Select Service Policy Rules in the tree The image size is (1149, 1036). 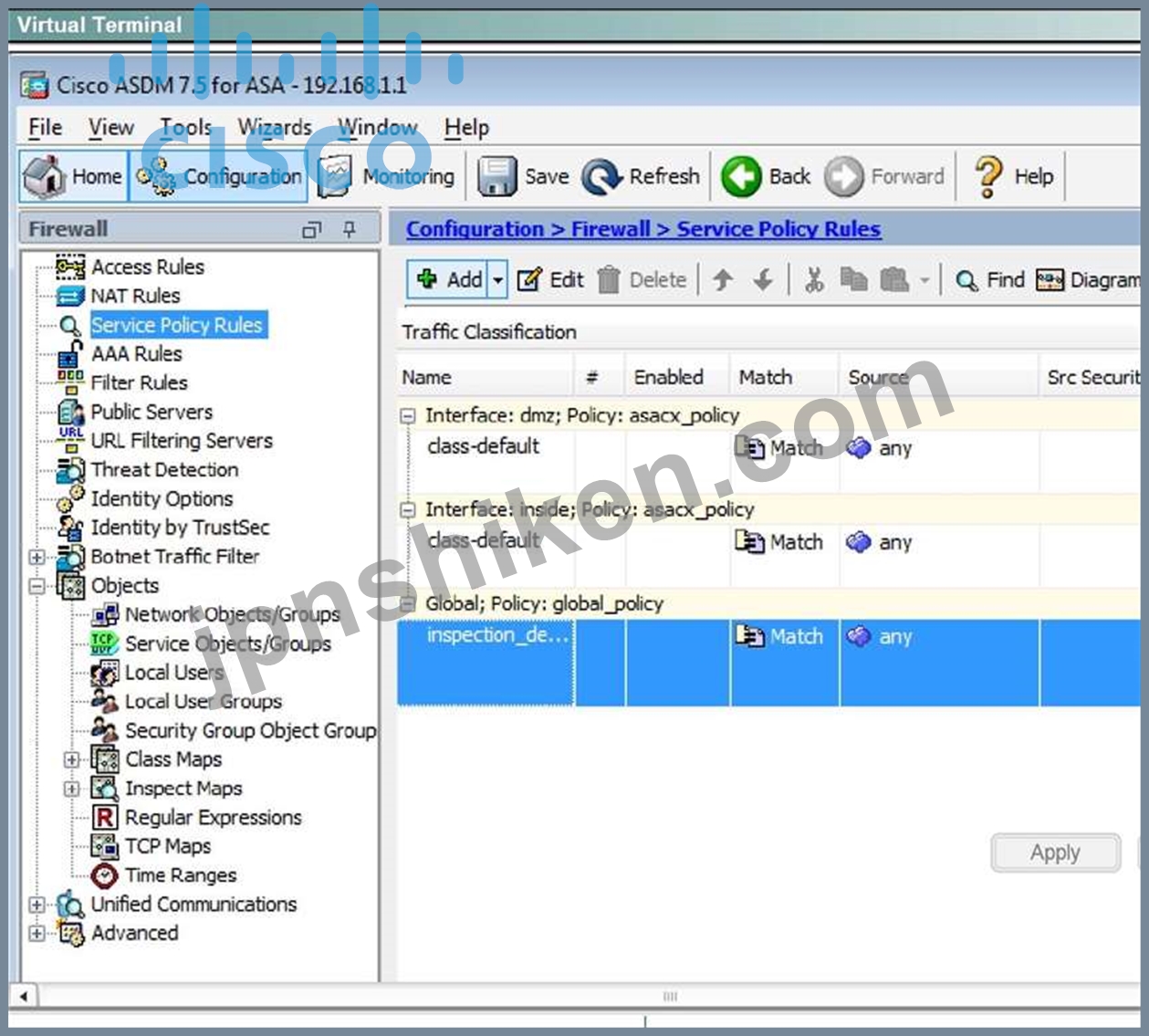(x=178, y=325)
